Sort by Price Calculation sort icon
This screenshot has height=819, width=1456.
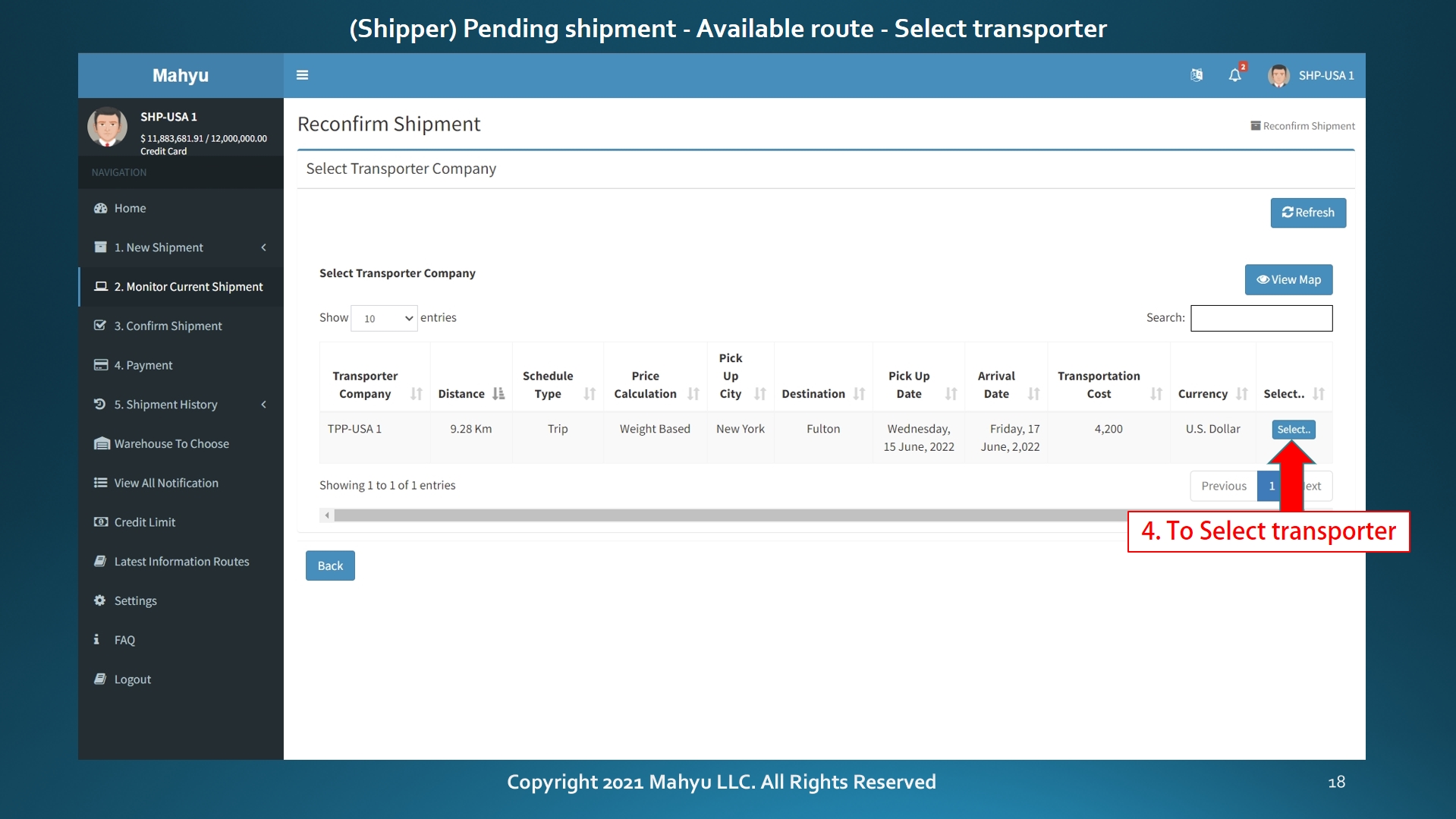(x=693, y=394)
